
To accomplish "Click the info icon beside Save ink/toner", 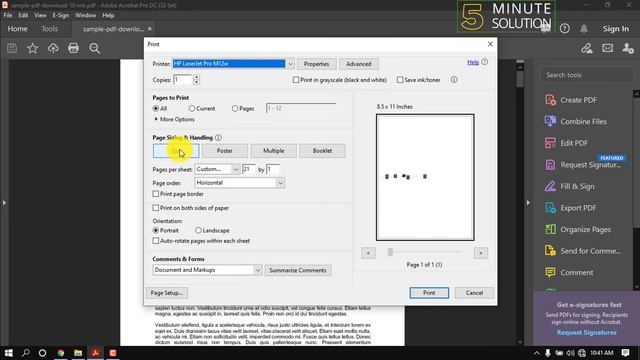I will [x=454, y=80].
